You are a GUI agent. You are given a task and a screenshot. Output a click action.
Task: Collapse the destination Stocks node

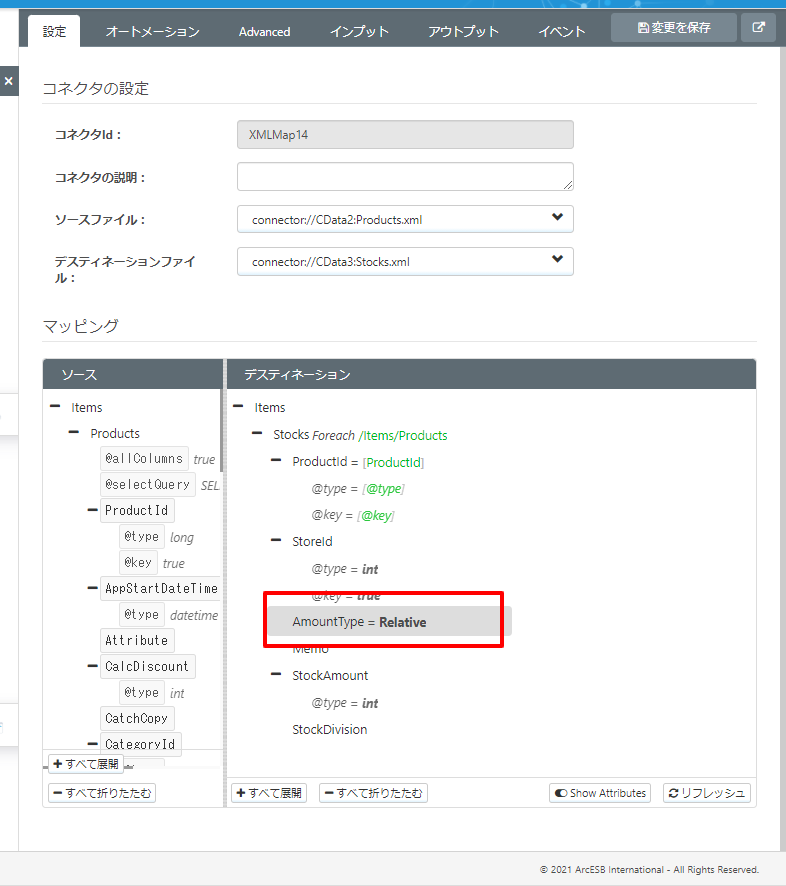pyautogui.click(x=257, y=433)
